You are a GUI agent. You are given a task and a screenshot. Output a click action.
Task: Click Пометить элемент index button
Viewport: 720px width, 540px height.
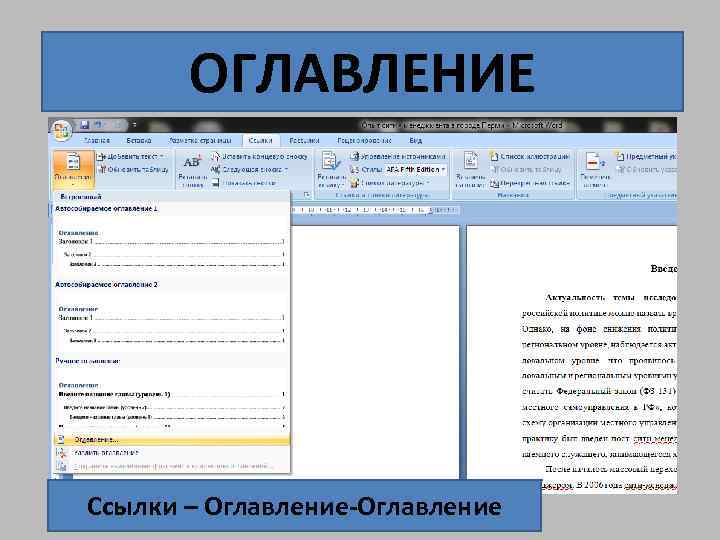(x=595, y=169)
